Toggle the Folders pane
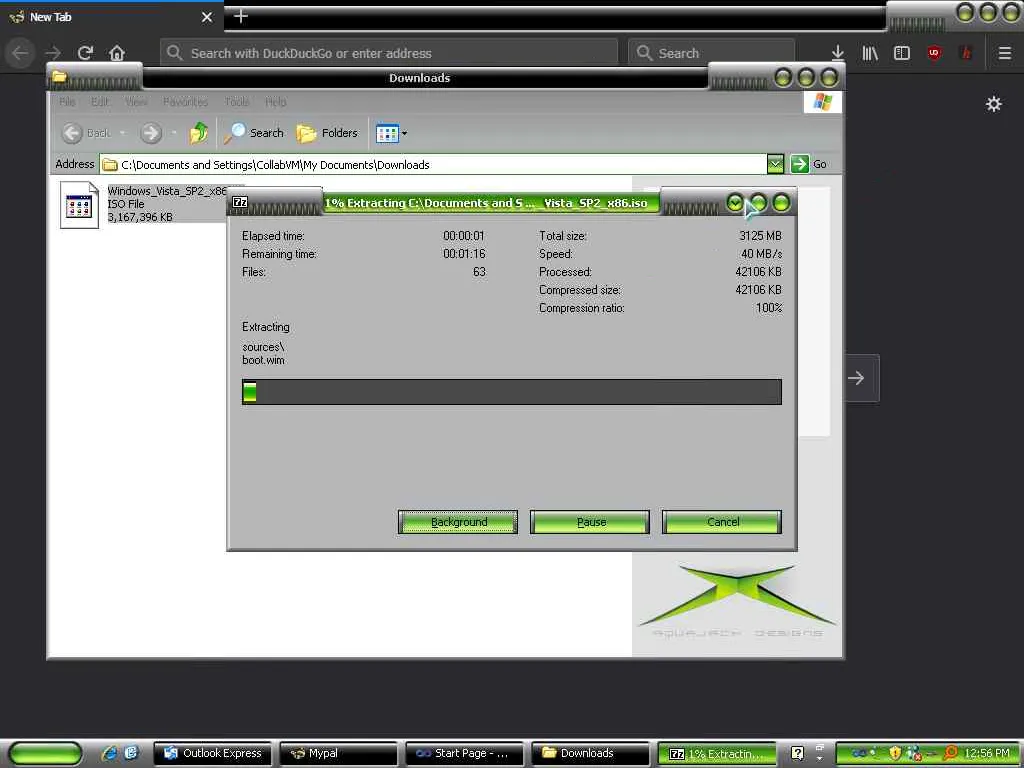The image size is (1024, 768). click(x=327, y=133)
